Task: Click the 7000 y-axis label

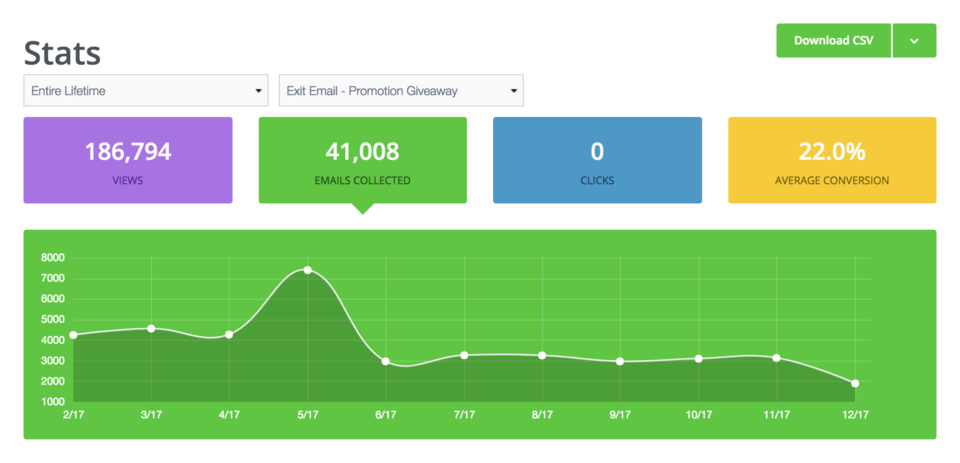Action: pyautogui.click(x=53, y=279)
